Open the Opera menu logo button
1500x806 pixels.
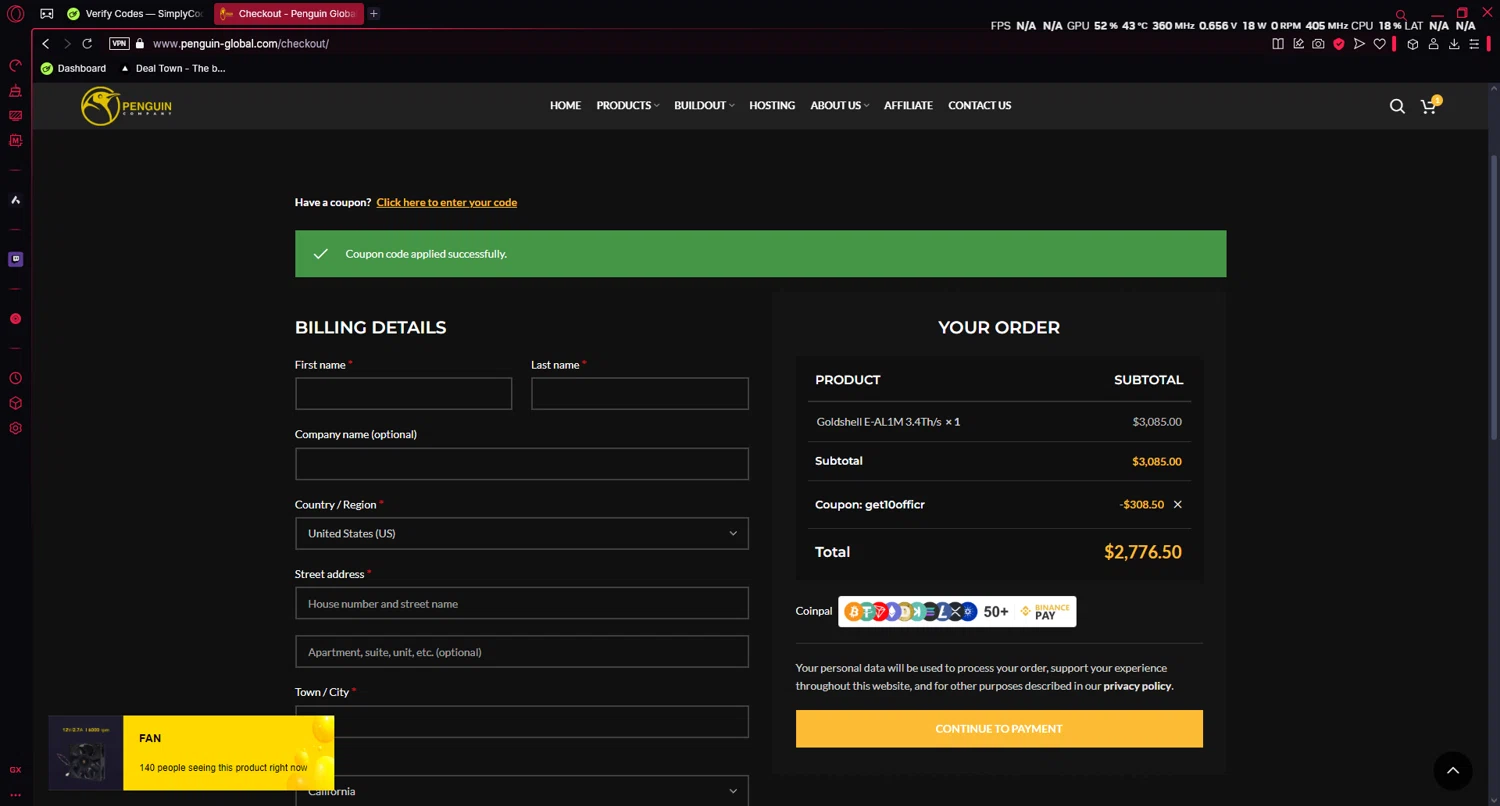pyautogui.click(x=15, y=14)
